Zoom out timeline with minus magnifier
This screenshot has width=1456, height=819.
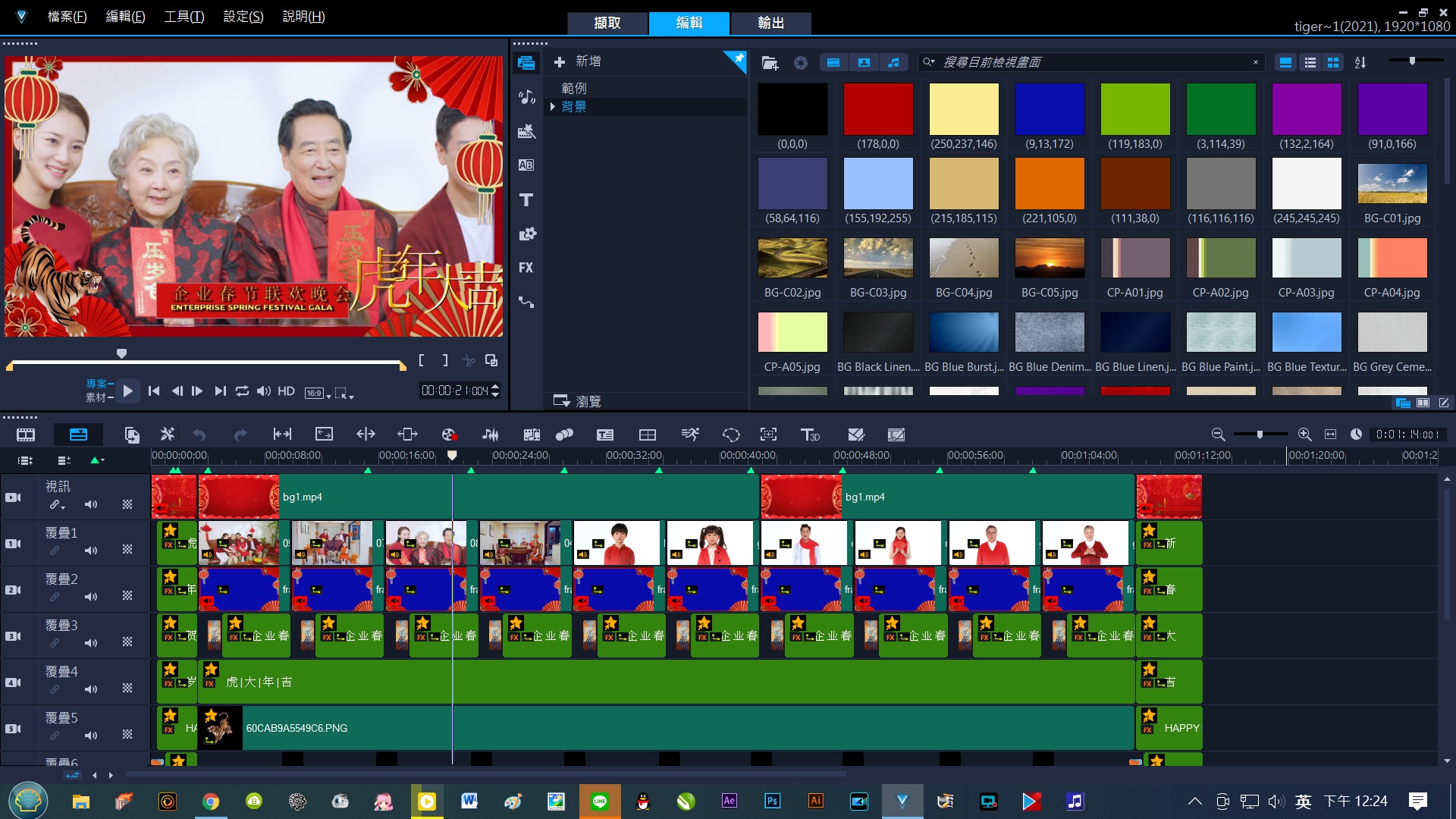(1218, 435)
